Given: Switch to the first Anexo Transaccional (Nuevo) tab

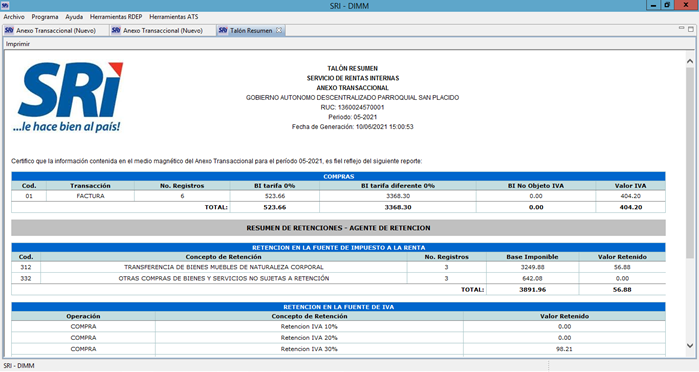Looking at the screenshot, I should tap(55, 30).
